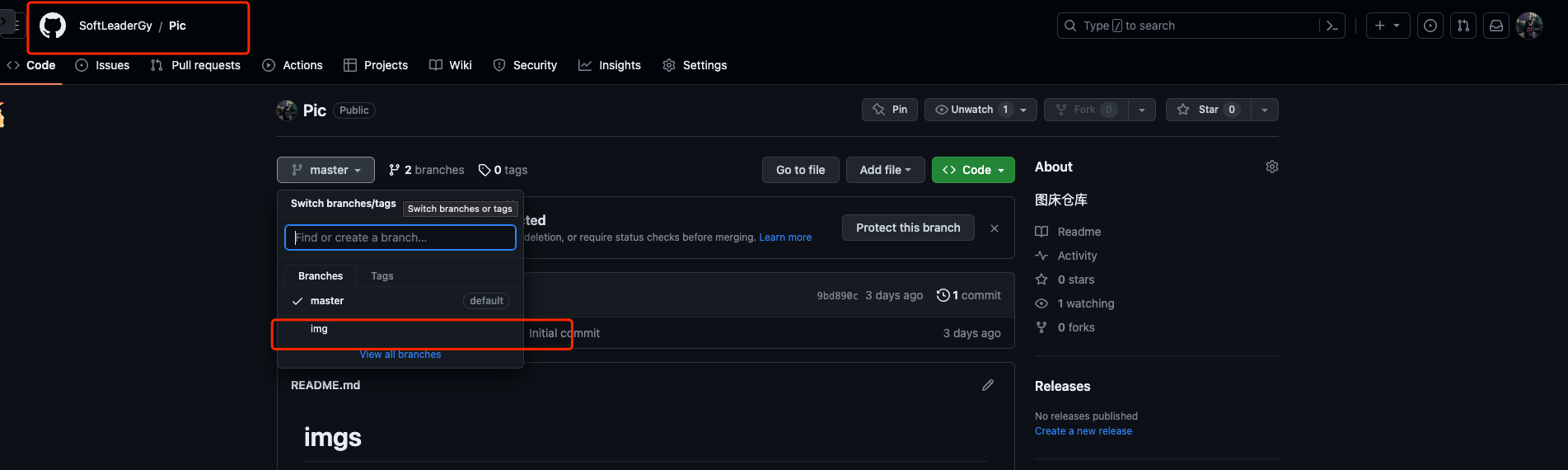Click the GitHub Octocat logo
1568x470 pixels.
[x=53, y=26]
